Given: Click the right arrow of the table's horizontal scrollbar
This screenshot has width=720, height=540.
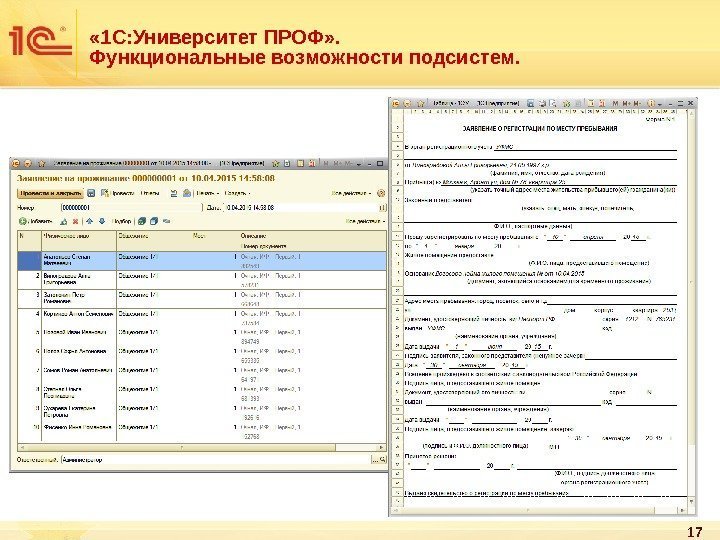Looking at the screenshot, I should (381, 447).
